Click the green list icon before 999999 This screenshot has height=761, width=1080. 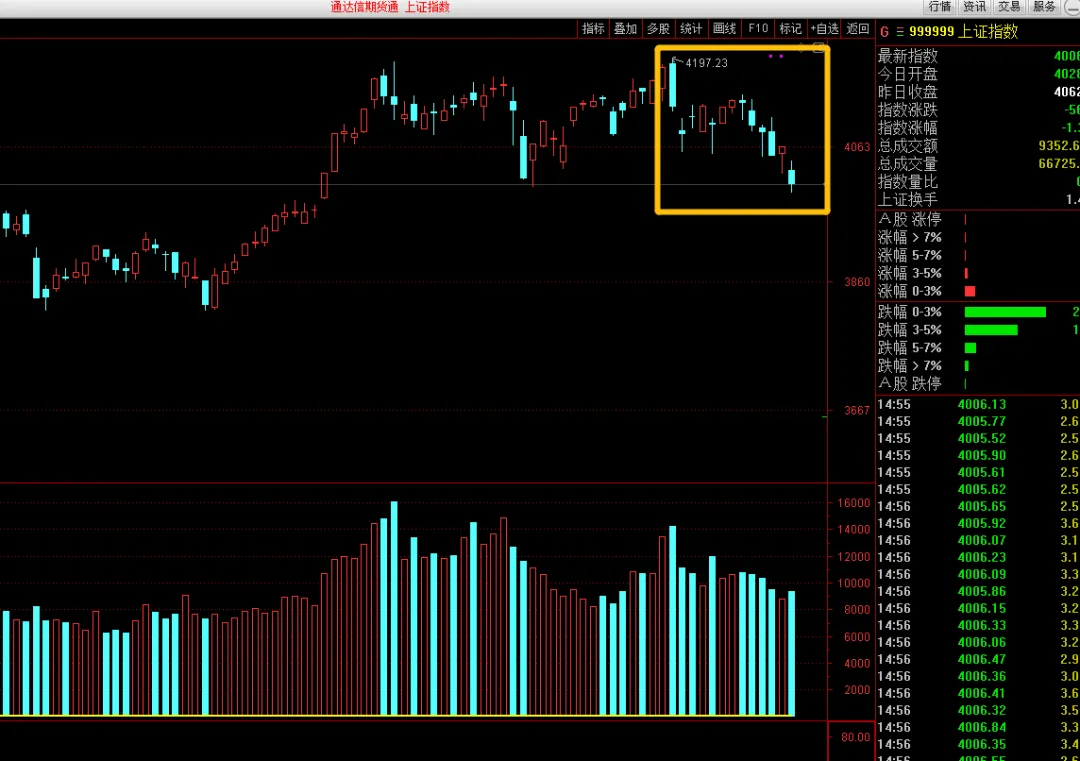900,32
